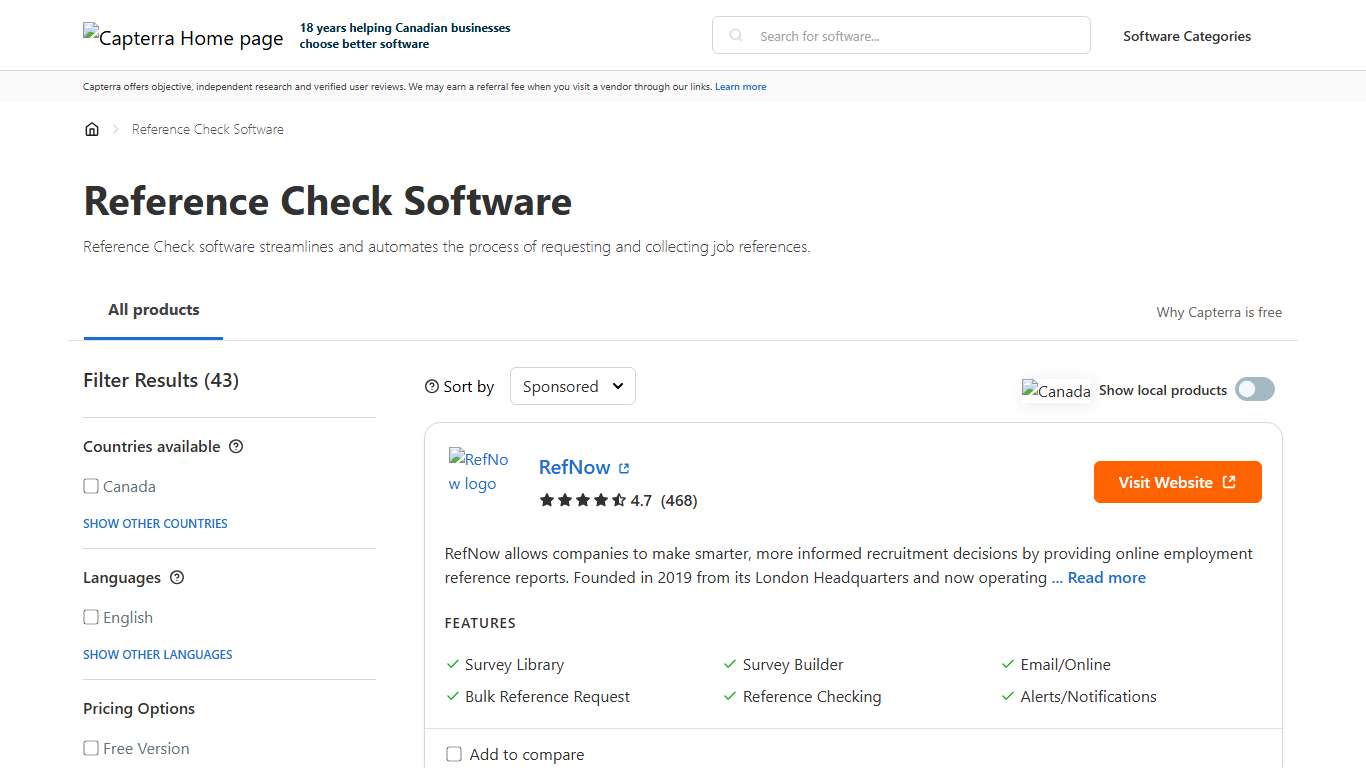Switch to the All products tab
This screenshot has width=1366, height=768.
pyautogui.click(x=153, y=309)
